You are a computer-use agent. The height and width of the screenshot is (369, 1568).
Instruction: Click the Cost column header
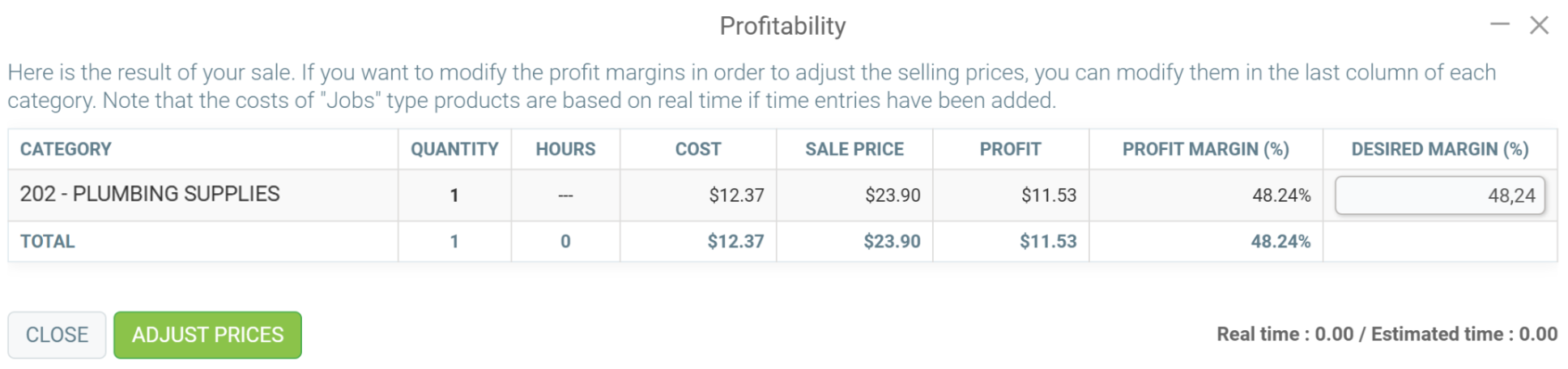pos(698,149)
